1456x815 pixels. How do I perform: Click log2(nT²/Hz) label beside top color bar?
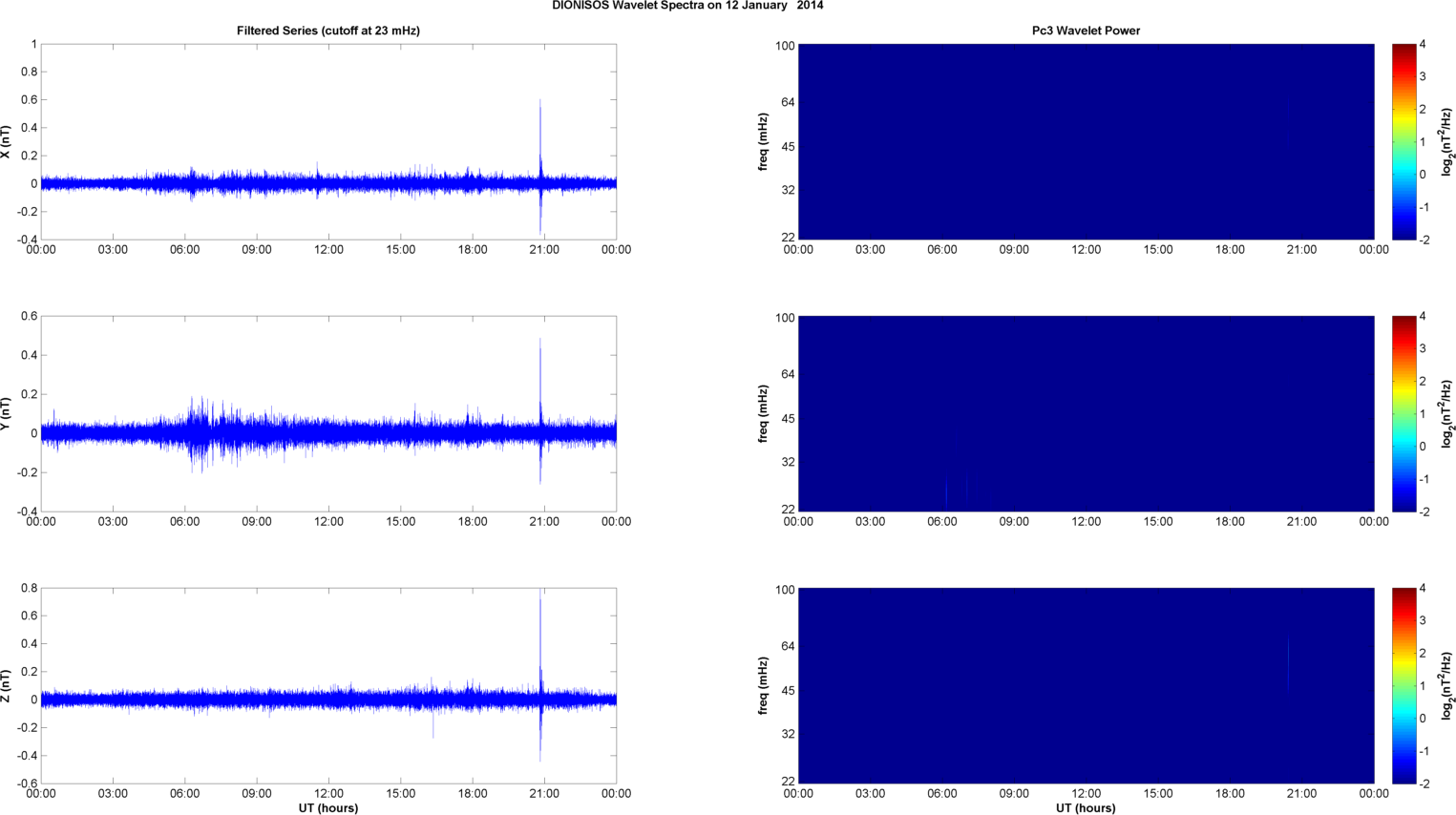[1447, 142]
